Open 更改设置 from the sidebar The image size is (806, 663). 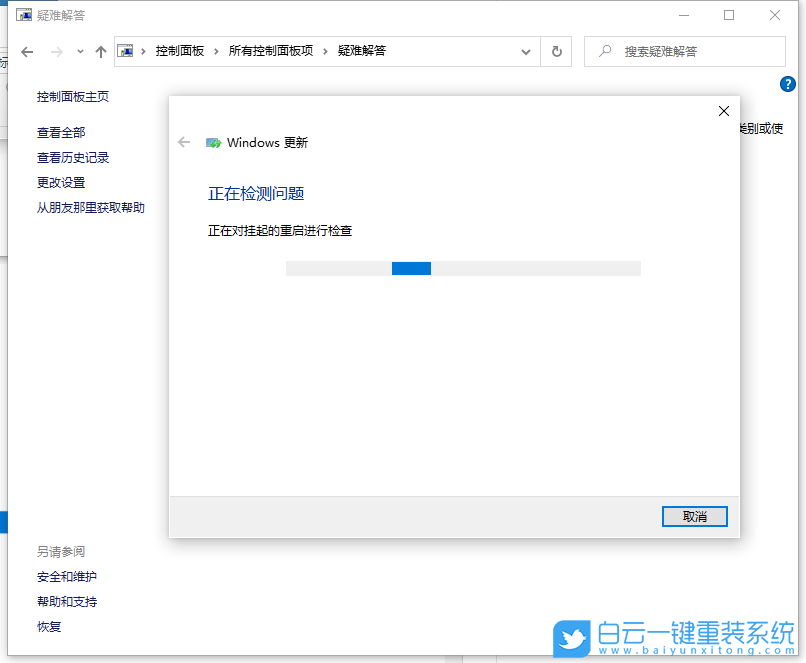click(59, 182)
